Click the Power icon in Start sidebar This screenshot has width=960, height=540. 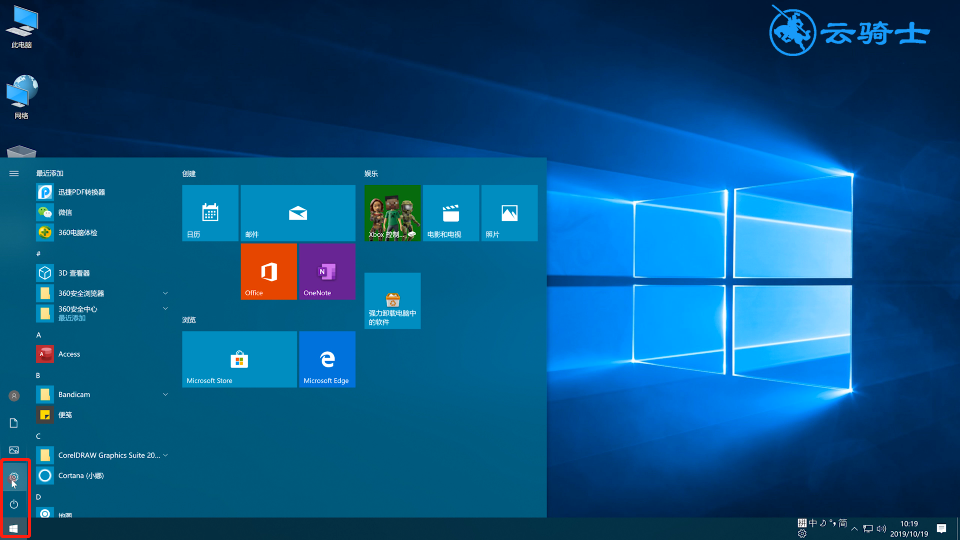click(x=14, y=504)
